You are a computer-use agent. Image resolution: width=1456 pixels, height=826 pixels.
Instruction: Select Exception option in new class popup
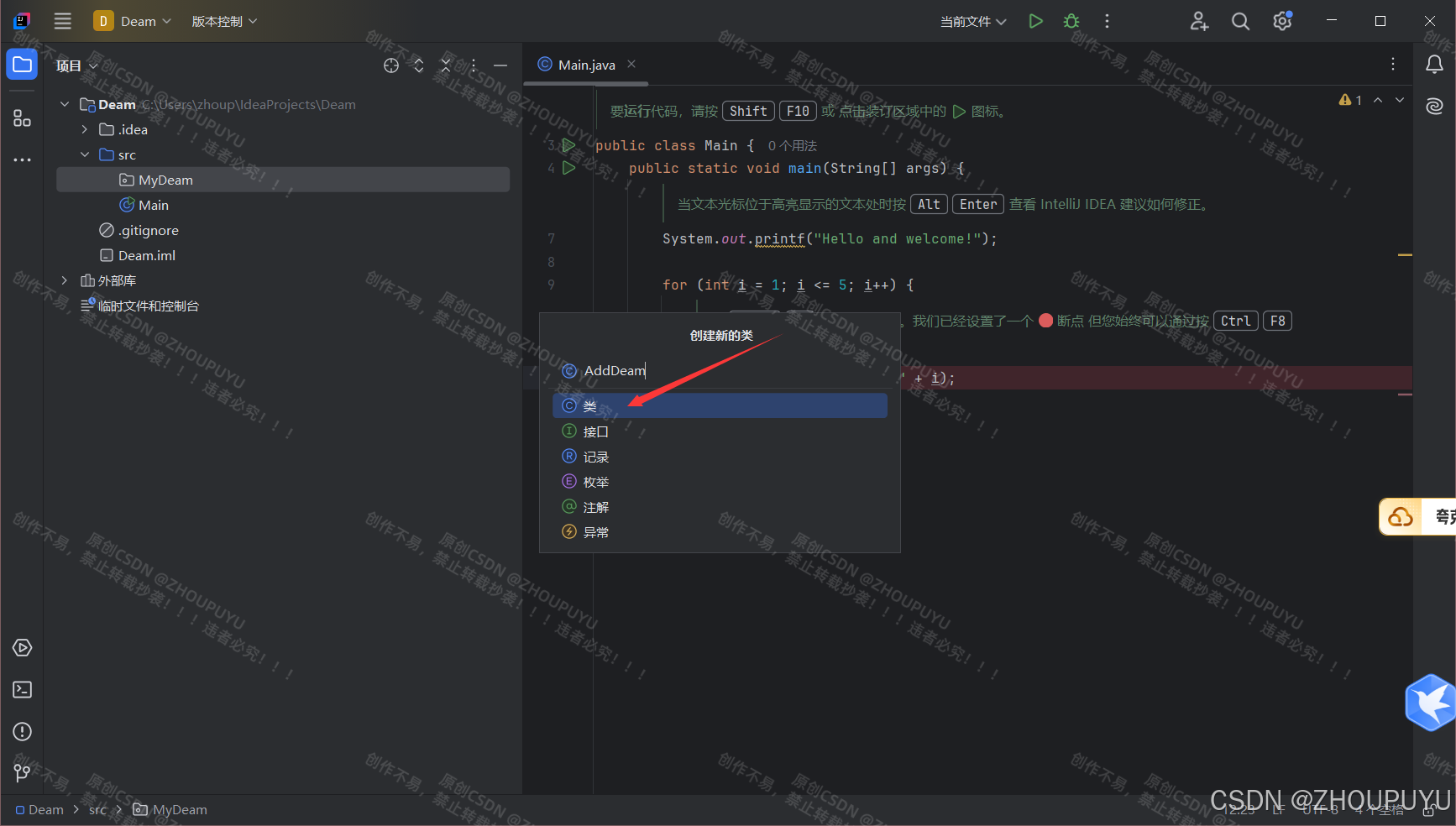(x=720, y=532)
